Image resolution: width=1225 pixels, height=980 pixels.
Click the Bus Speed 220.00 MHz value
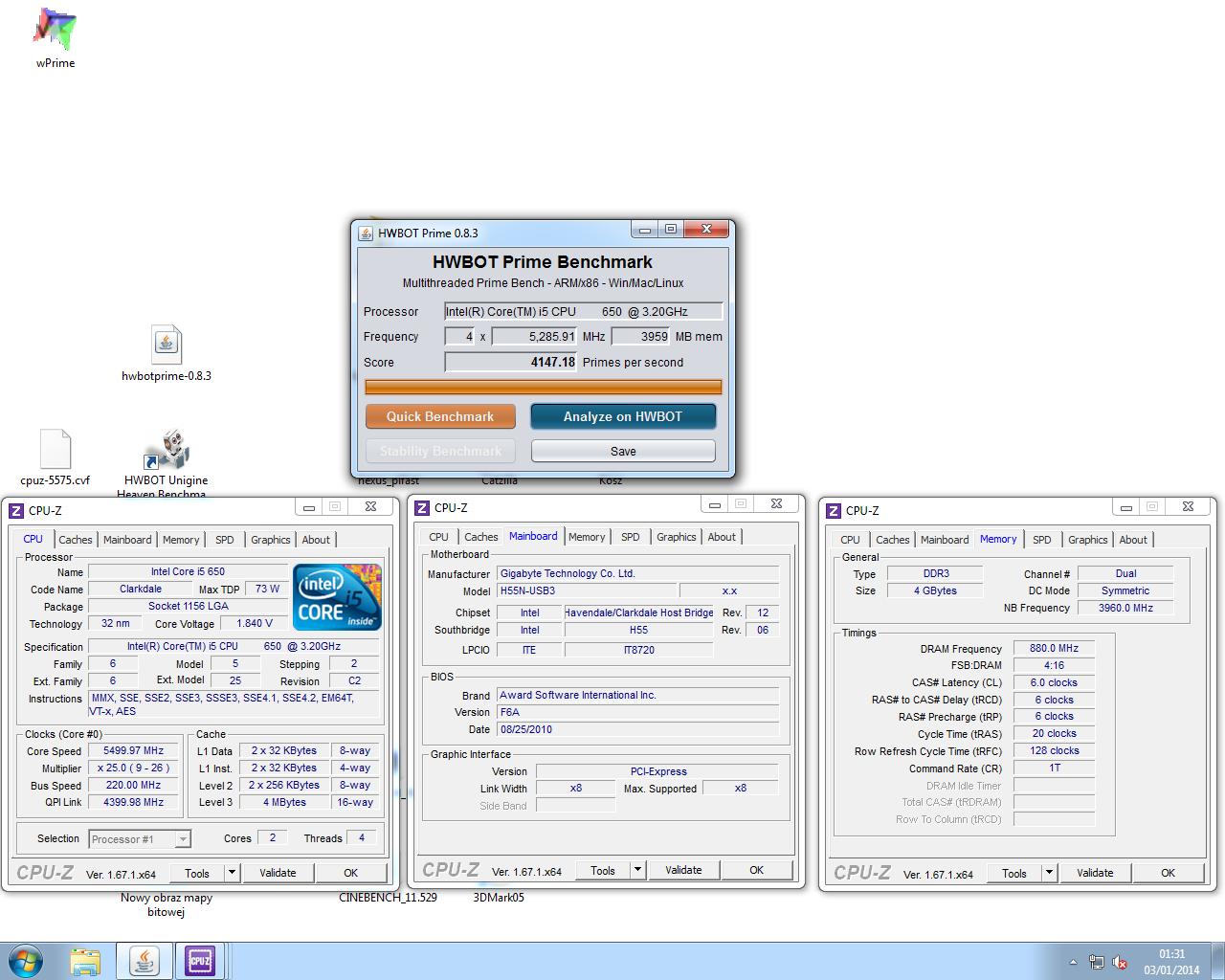pyautogui.click(x=133, y=785)
